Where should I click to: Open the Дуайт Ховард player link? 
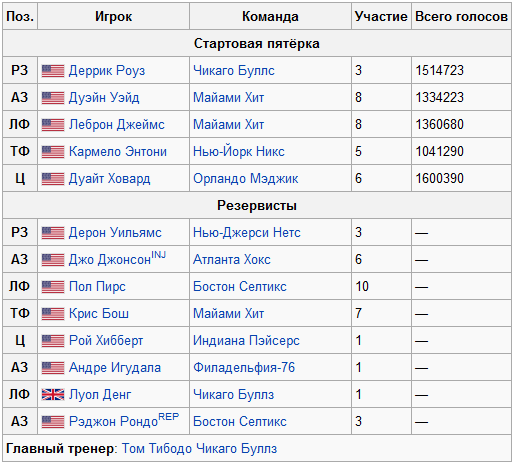coord(109,179)
